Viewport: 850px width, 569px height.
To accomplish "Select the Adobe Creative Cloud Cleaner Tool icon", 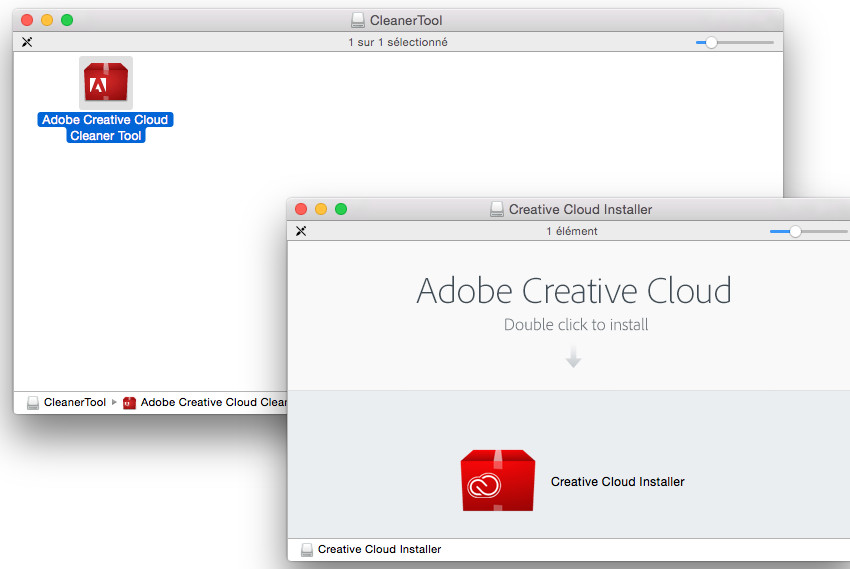I will [x=106, y=82].
